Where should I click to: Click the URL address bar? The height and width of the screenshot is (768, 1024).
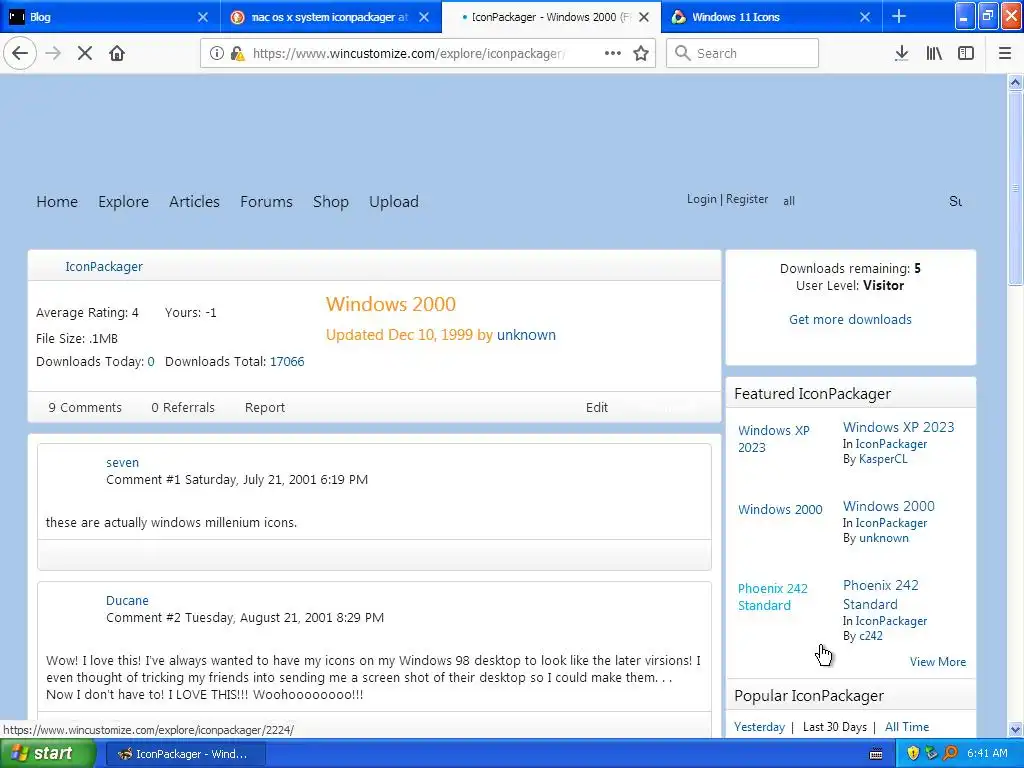tap(408, 54)
